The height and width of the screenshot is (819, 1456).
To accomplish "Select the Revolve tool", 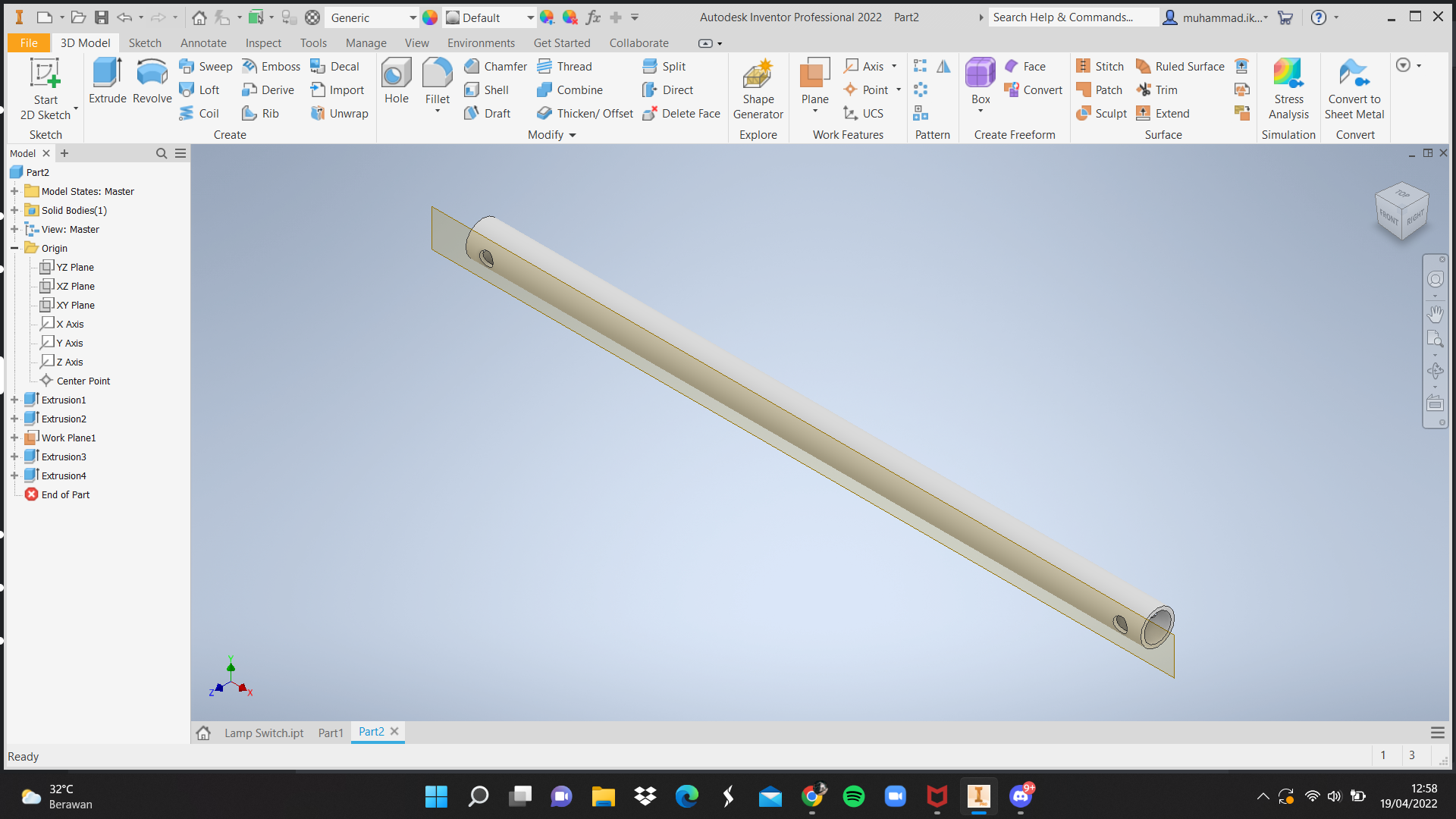I will click(152, 80).
